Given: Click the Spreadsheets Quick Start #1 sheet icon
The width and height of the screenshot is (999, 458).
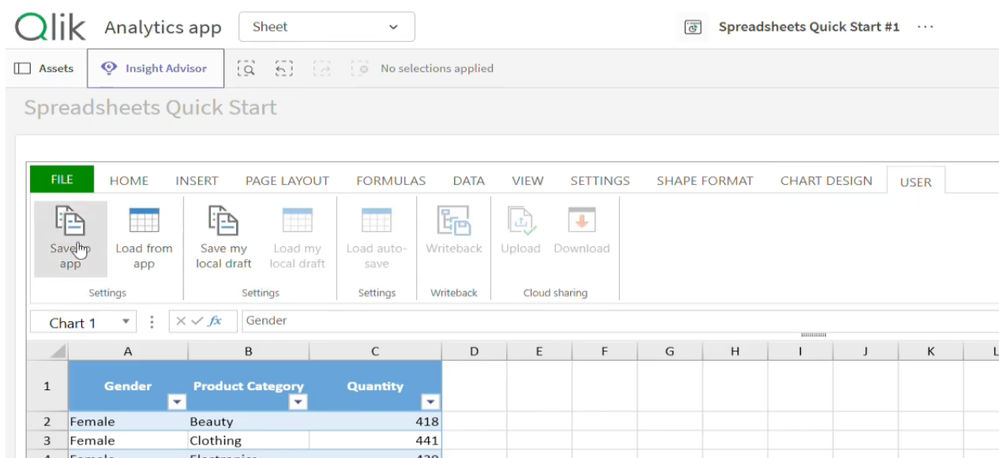Looking at the screenshot, I should click(693, 27).
